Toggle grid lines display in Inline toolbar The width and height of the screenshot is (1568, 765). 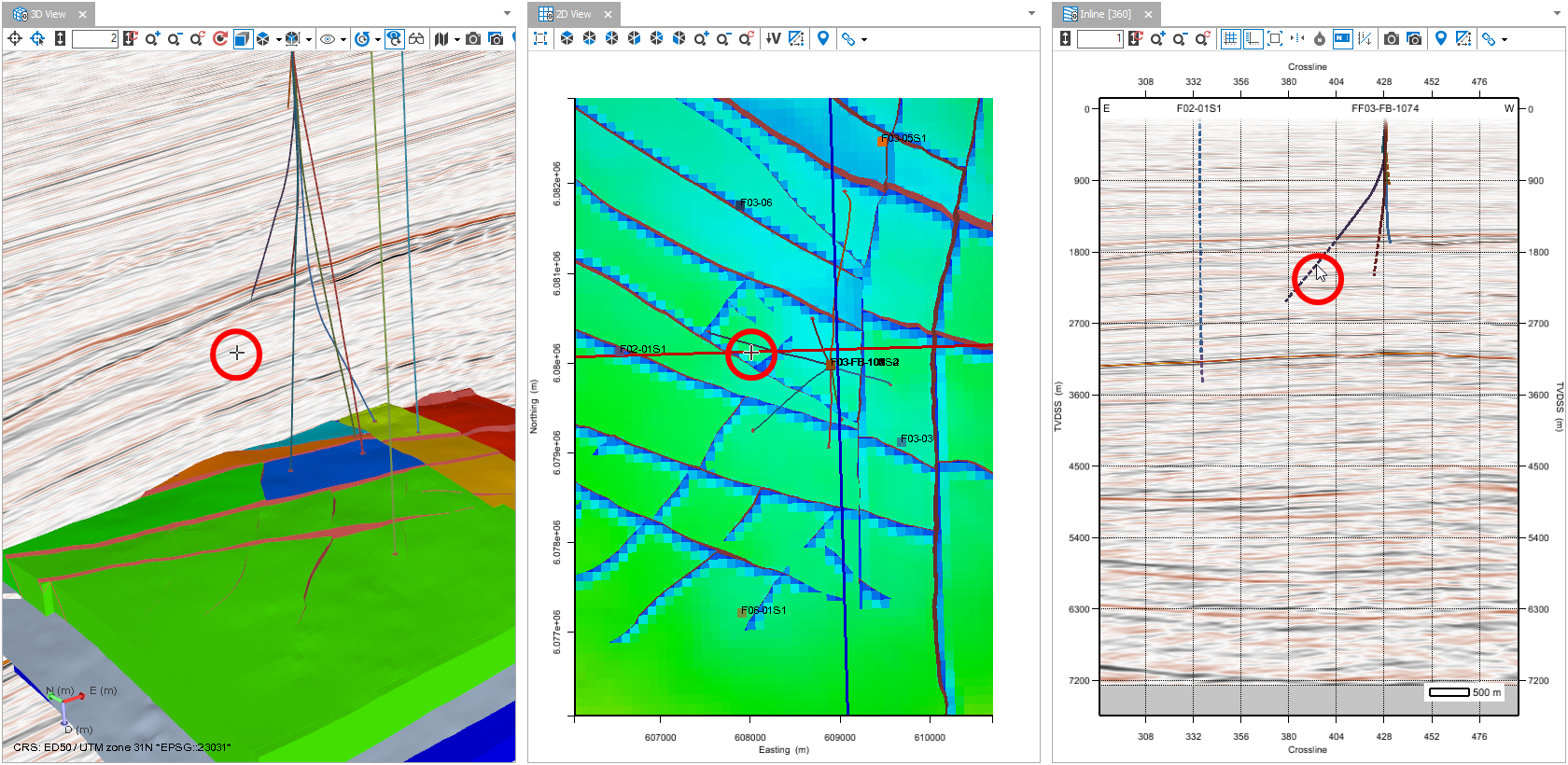[1230, 39]
